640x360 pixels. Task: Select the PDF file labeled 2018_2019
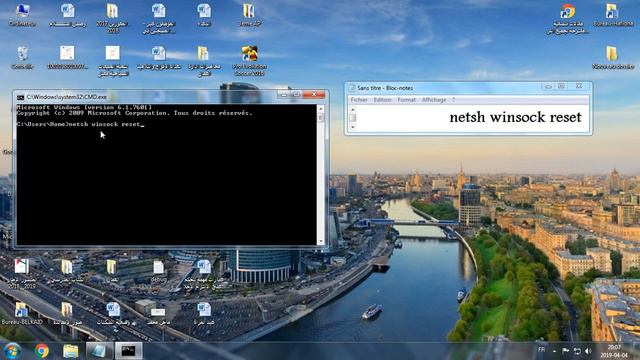(22, 274)
